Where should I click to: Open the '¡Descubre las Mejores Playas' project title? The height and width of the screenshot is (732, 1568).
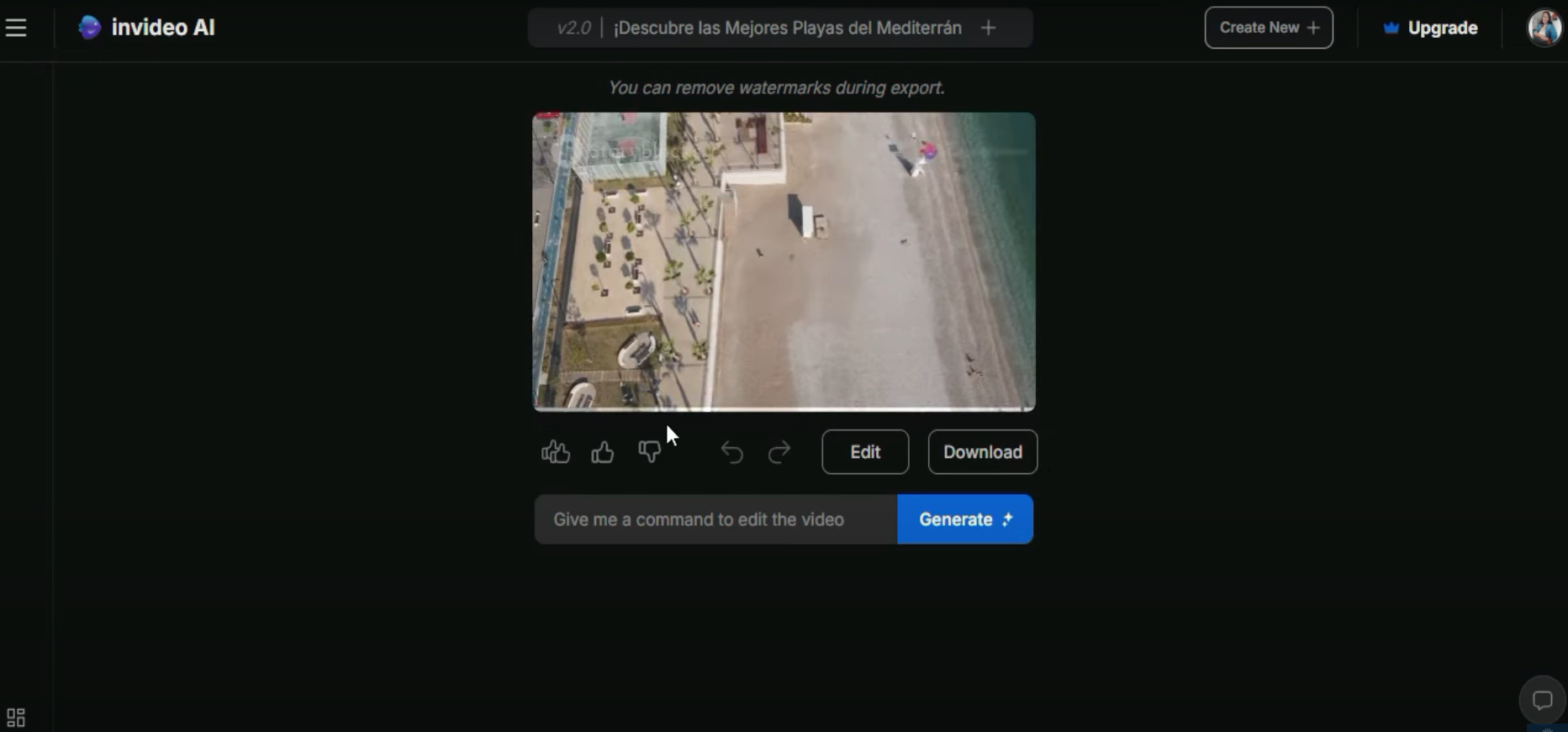pos(787,28)
